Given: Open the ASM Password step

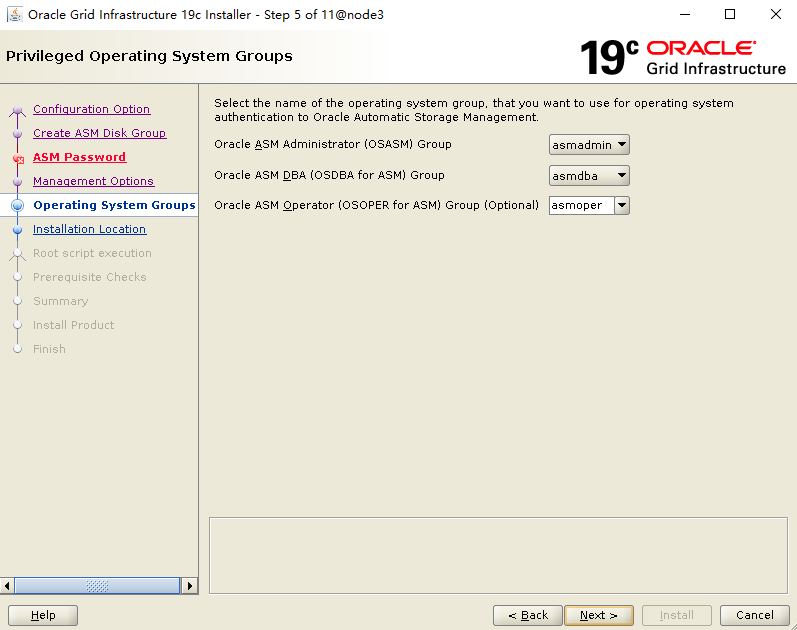Looking at the screenshot, I should (79, 157).
